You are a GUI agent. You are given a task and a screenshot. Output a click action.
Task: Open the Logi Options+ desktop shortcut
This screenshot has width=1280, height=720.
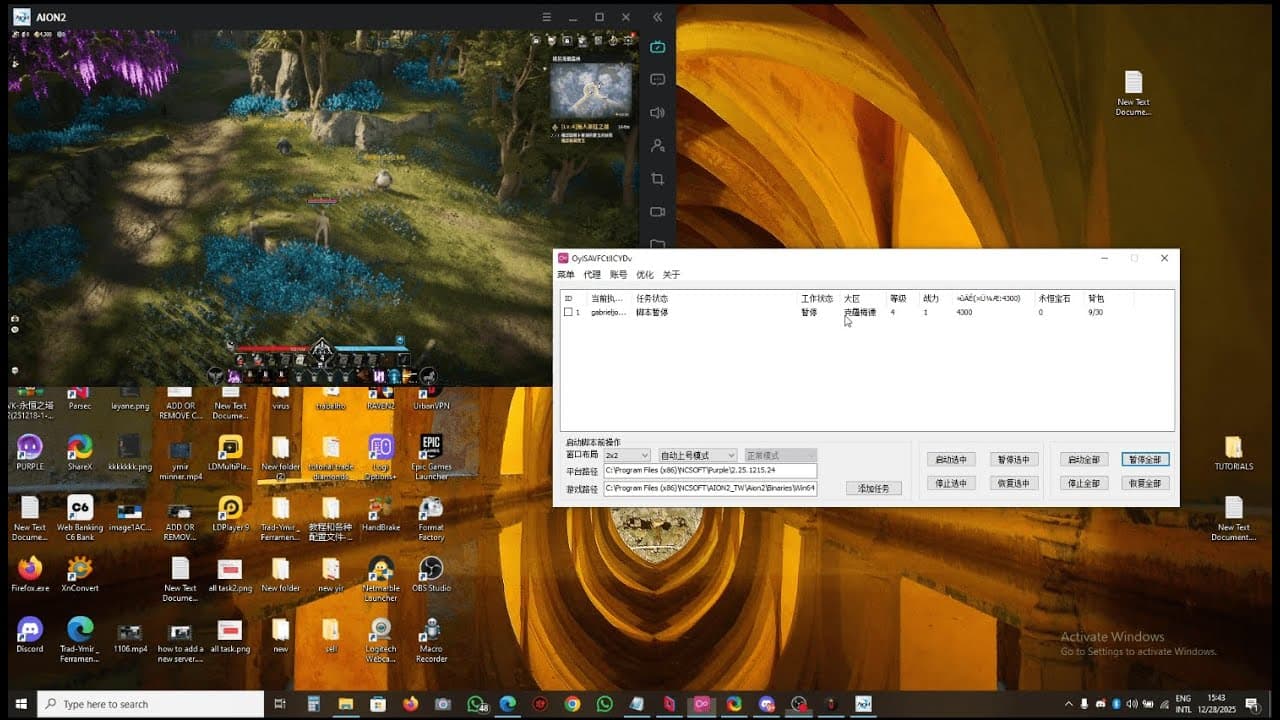381,456
